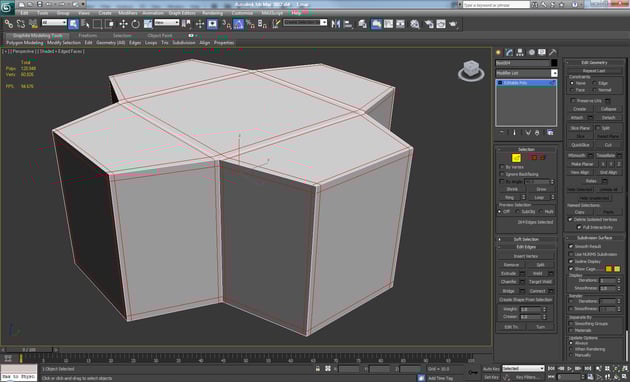Screen dimensions: 630x382
Task: Open the Modify command panel tab
Action: [509, 52]
